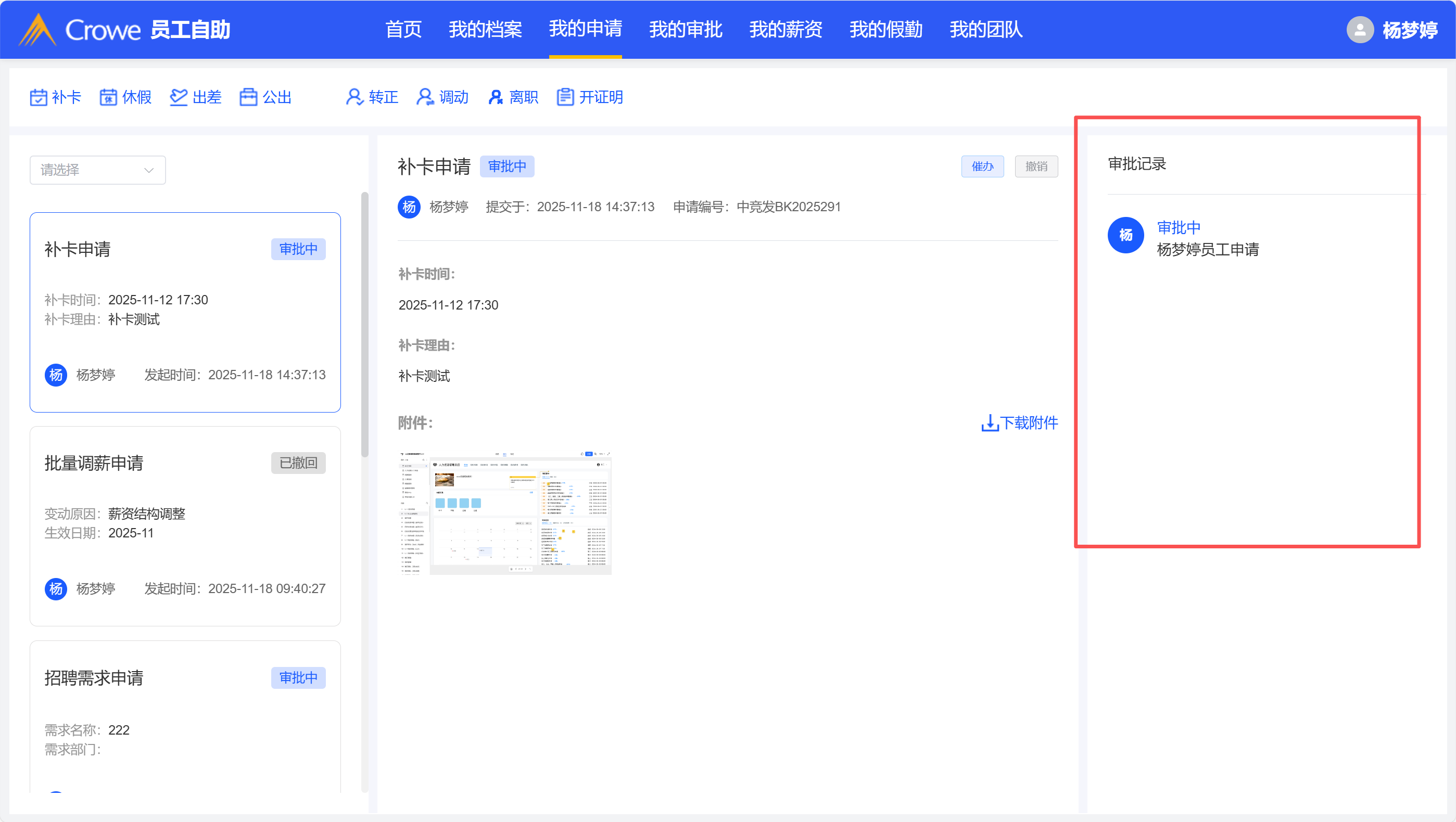This screenshot has height=822, width=1456.
Task: Click the 补卡 calendar icon
Action: point(39,97)
